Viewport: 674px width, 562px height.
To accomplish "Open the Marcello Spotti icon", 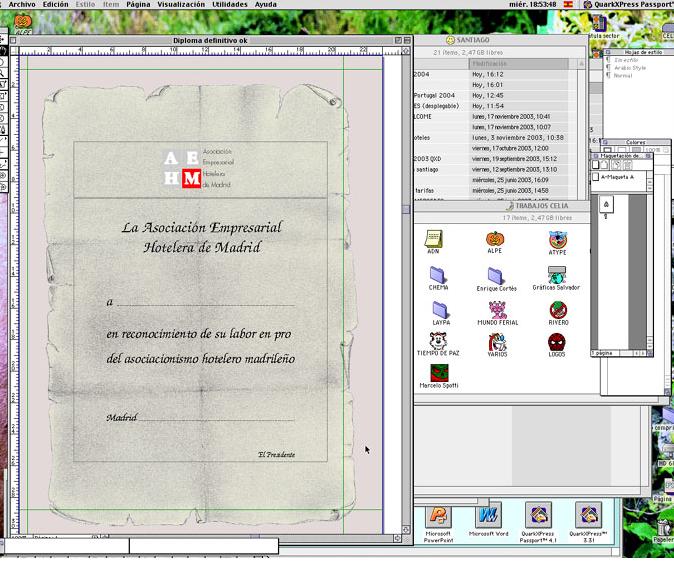I will pyautogui.click(x=439, y=376).
